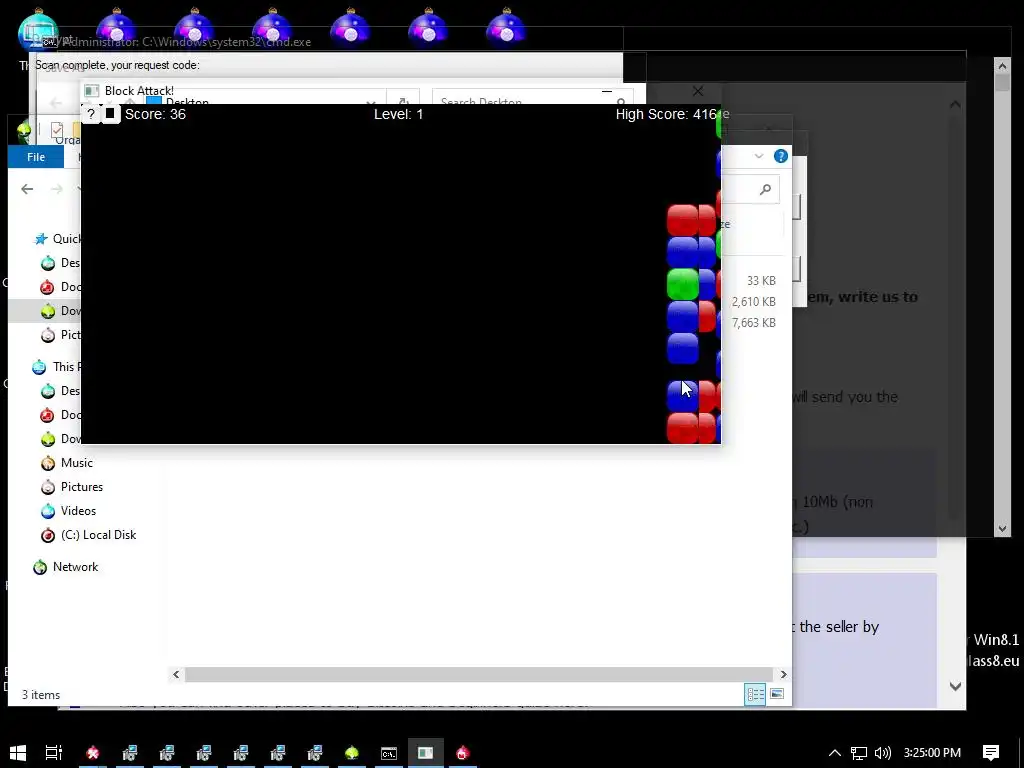Open File Explorer blue help icon

click(780, 156)
